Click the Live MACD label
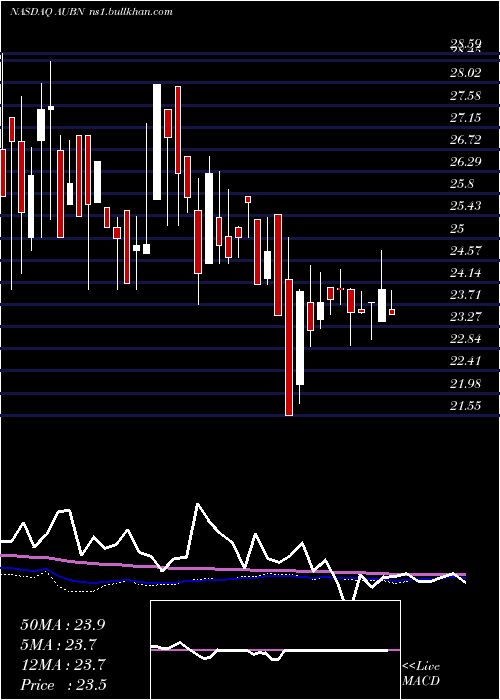This screenshot has height=700, width=500. tap(421, 673)
